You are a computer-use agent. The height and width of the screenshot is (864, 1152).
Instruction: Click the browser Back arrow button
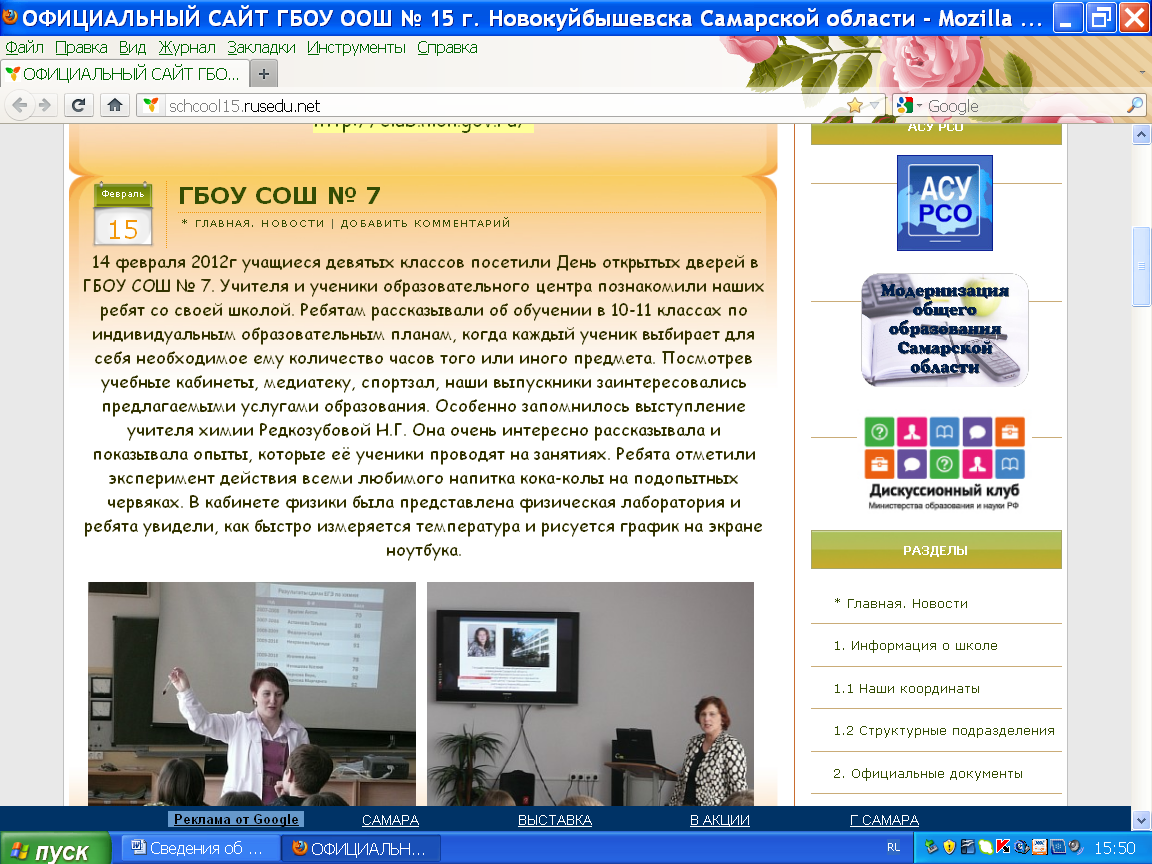point(20,105)
